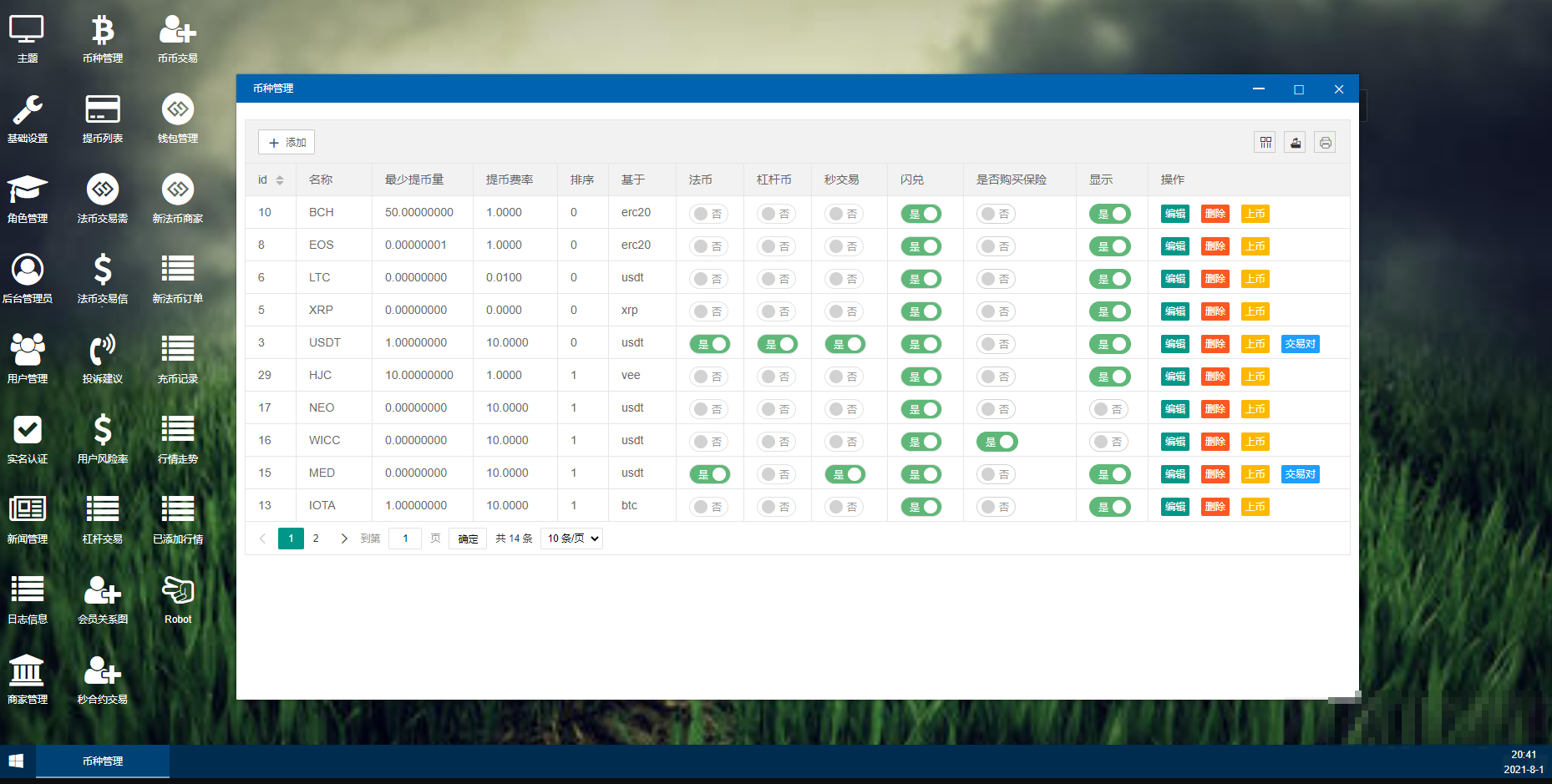The width and height of the screenshot is (1552, 784).
Task: Sort by the id column arrows
Action: point(280,180)
